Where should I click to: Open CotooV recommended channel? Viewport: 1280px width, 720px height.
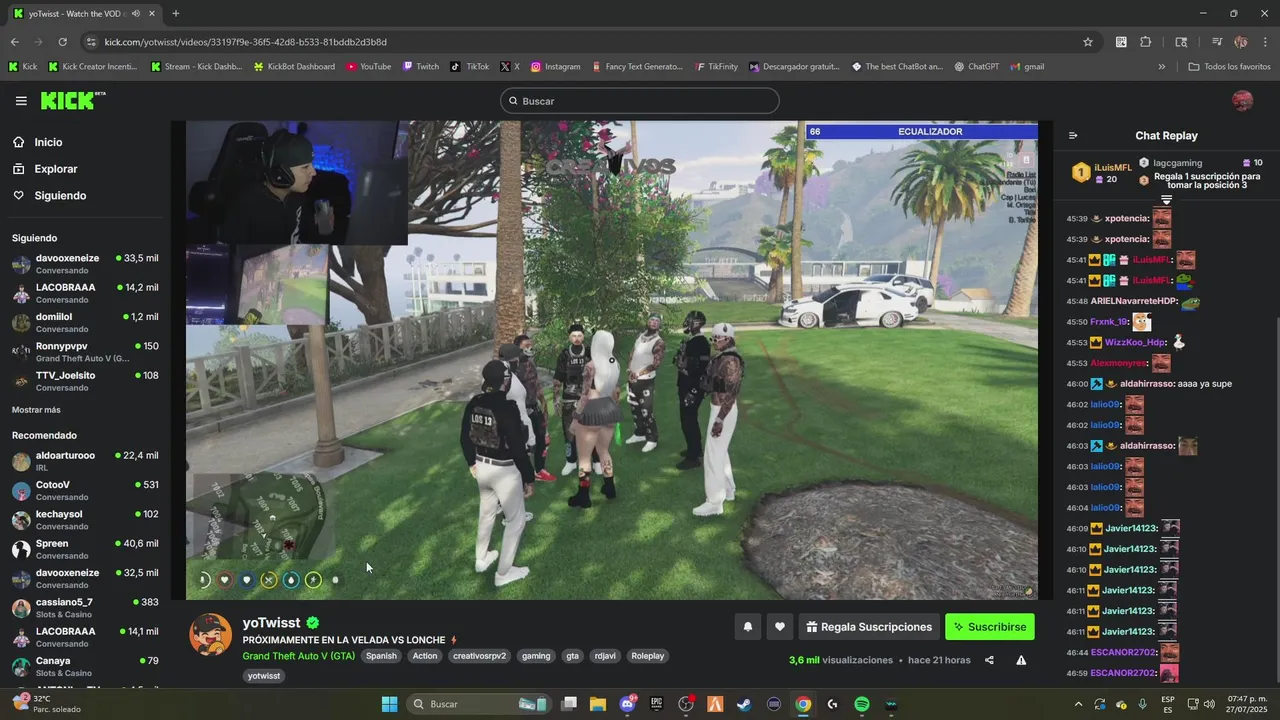84,490
